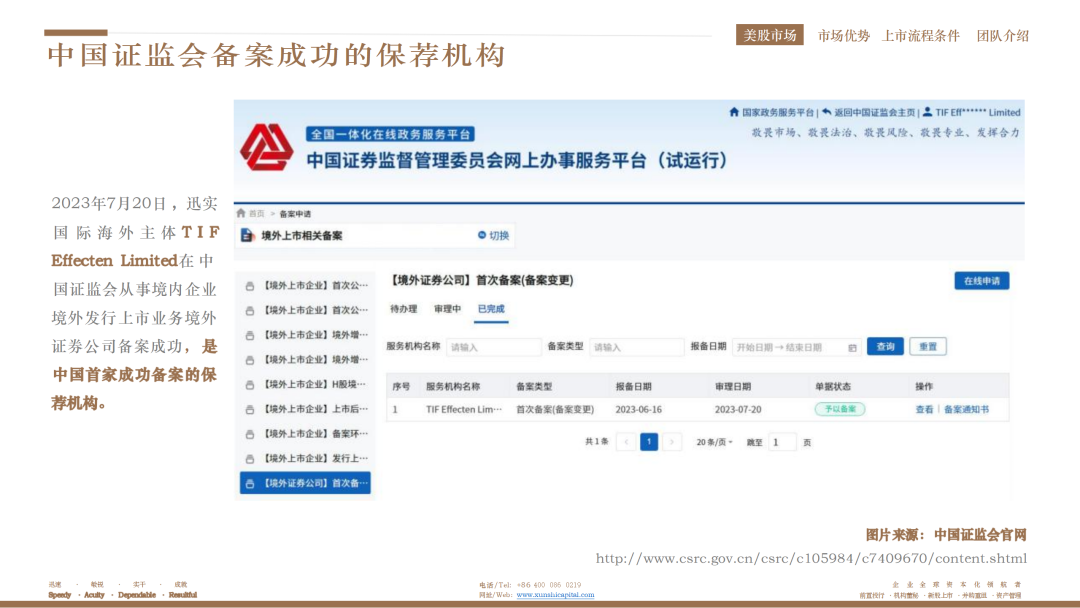Viewport: 1080px width, 608px height.
Task: Click the TIF Effecten Lim… table cell
Action: (x=464, y=410)
